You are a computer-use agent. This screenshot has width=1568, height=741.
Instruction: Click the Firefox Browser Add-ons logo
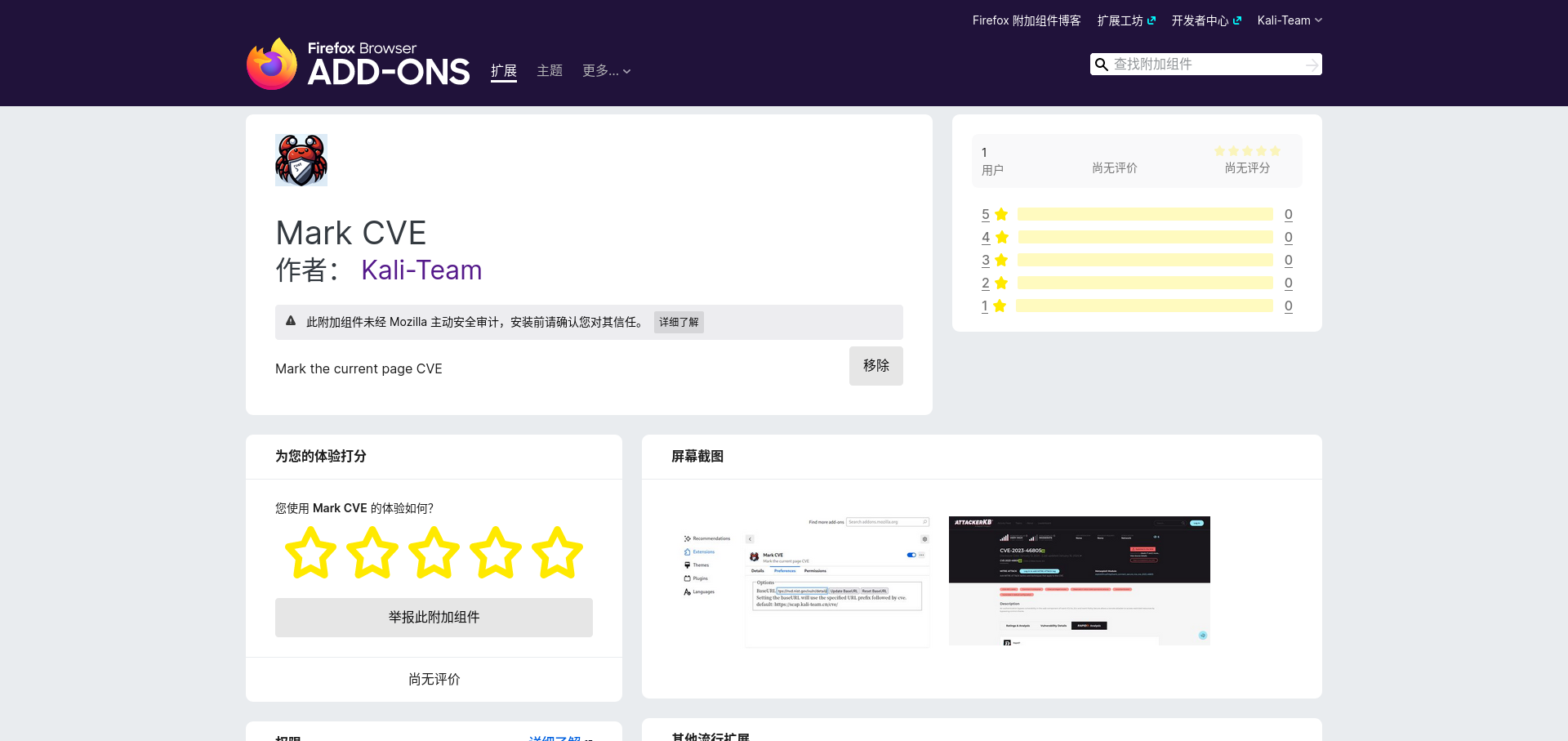tap(359, 64)
